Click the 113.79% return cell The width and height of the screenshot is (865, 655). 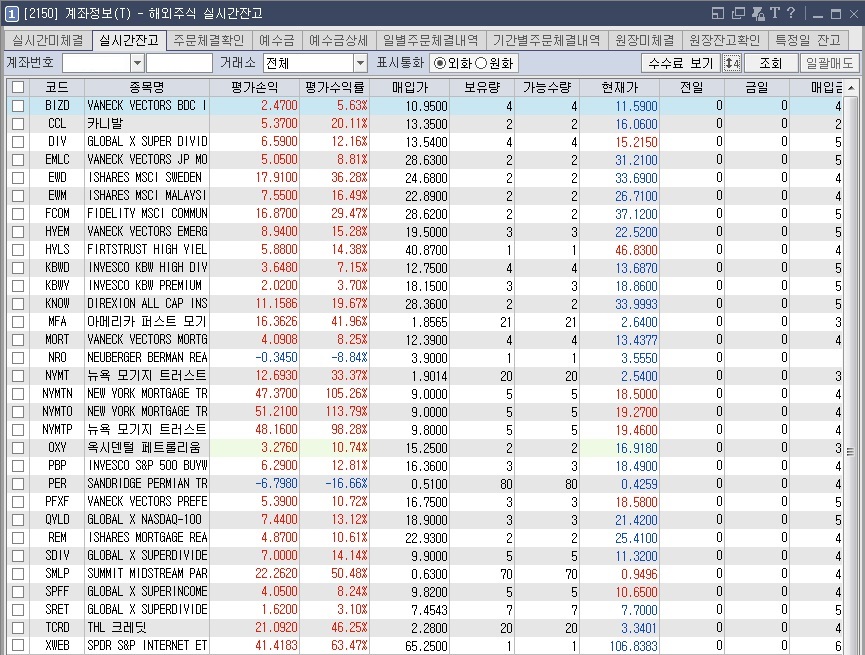(335, 412)
